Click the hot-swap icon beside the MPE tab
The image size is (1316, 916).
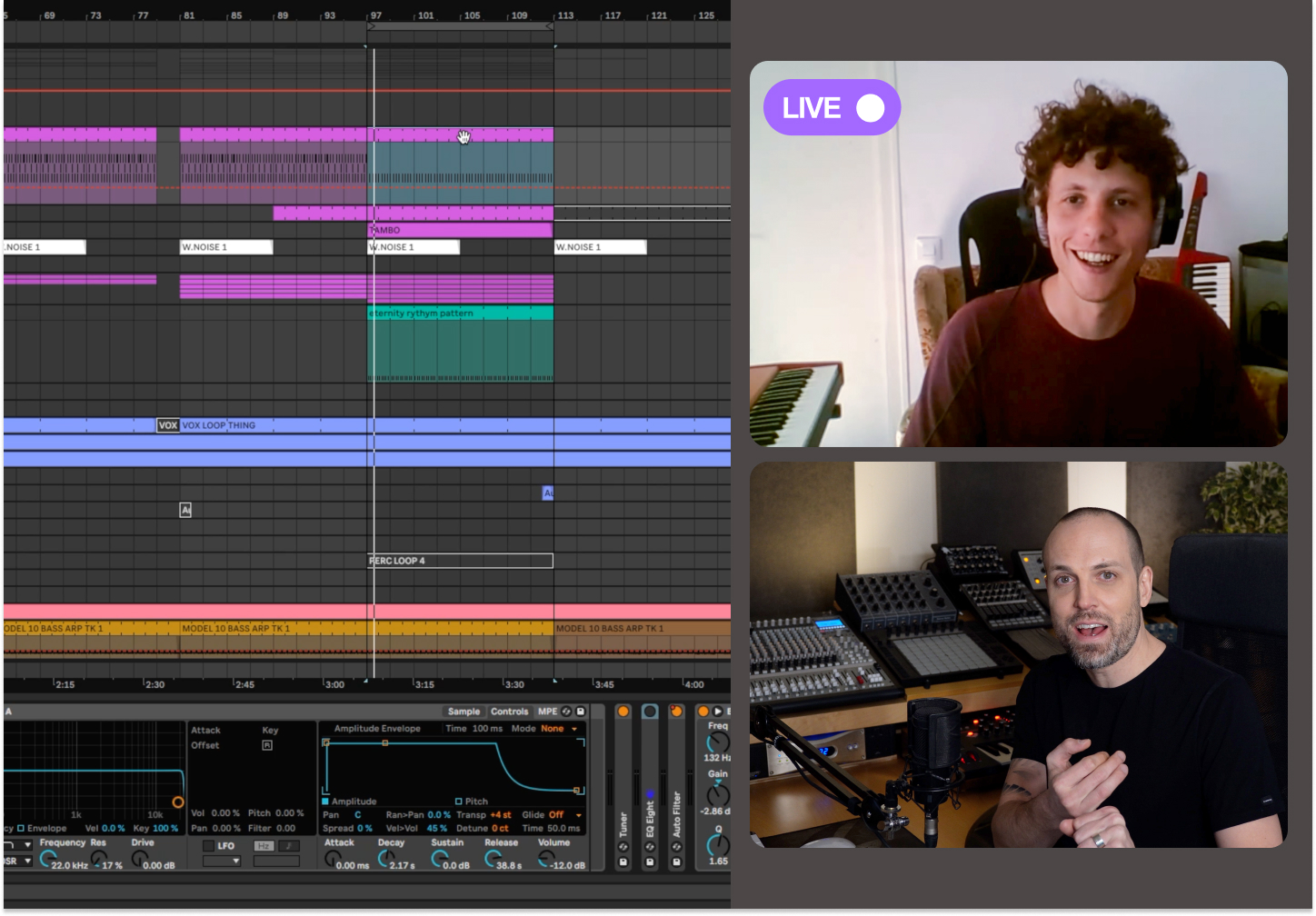coord(565,712)
